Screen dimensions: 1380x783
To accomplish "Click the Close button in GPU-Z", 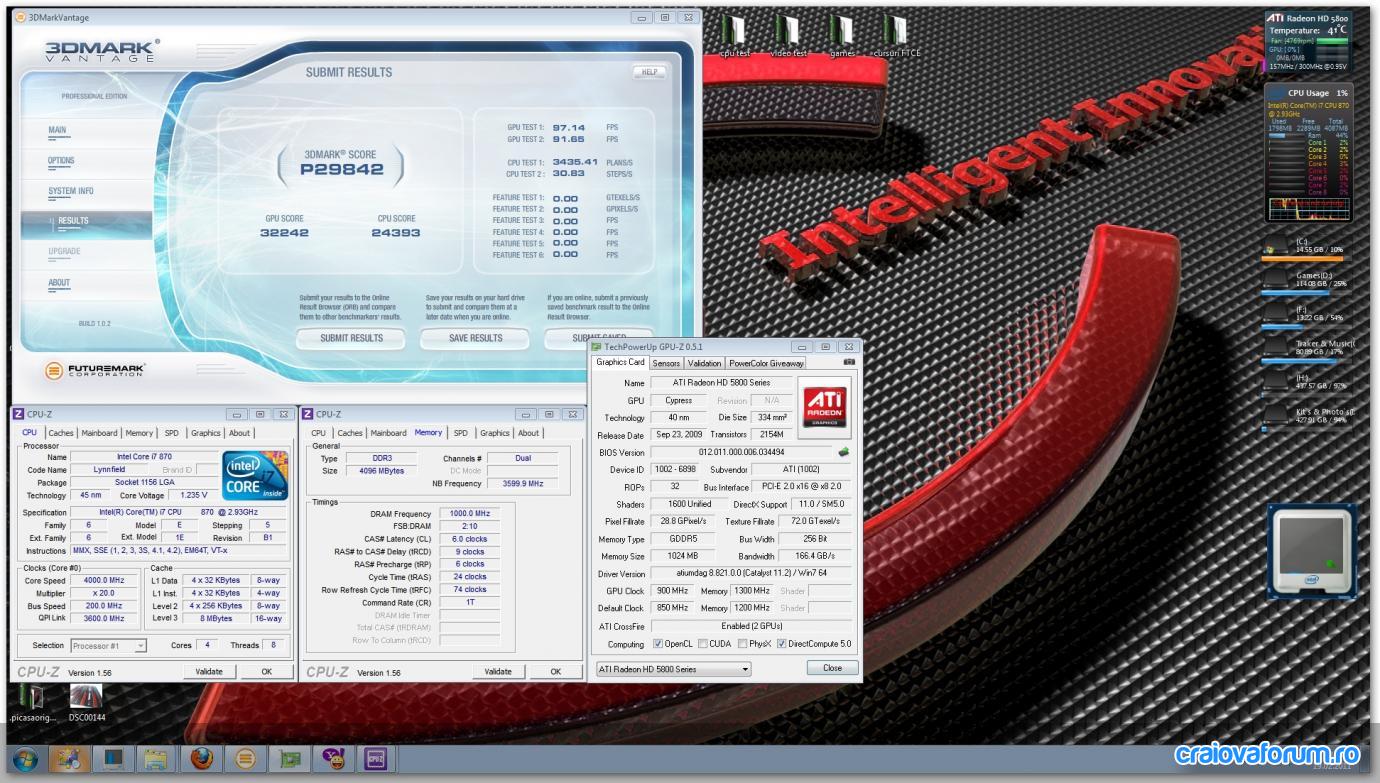I will (x=832, y=668).
